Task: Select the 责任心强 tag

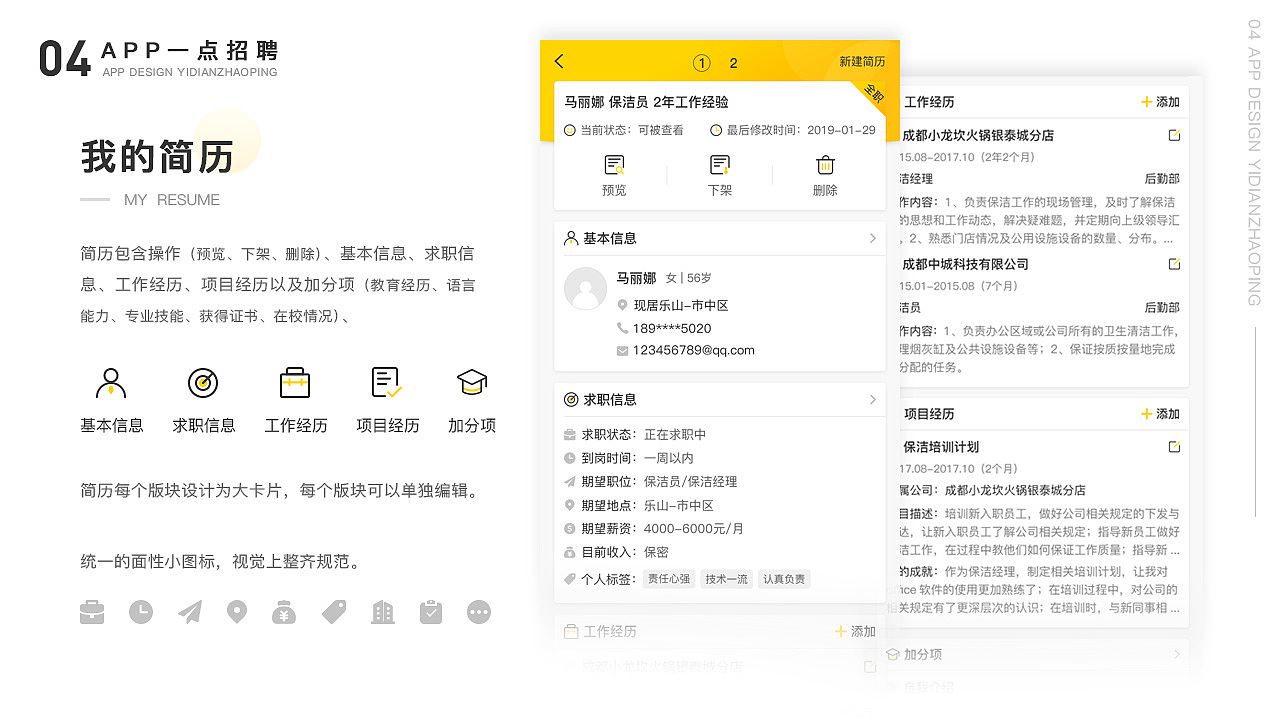Action: click(x=669, y=579)
